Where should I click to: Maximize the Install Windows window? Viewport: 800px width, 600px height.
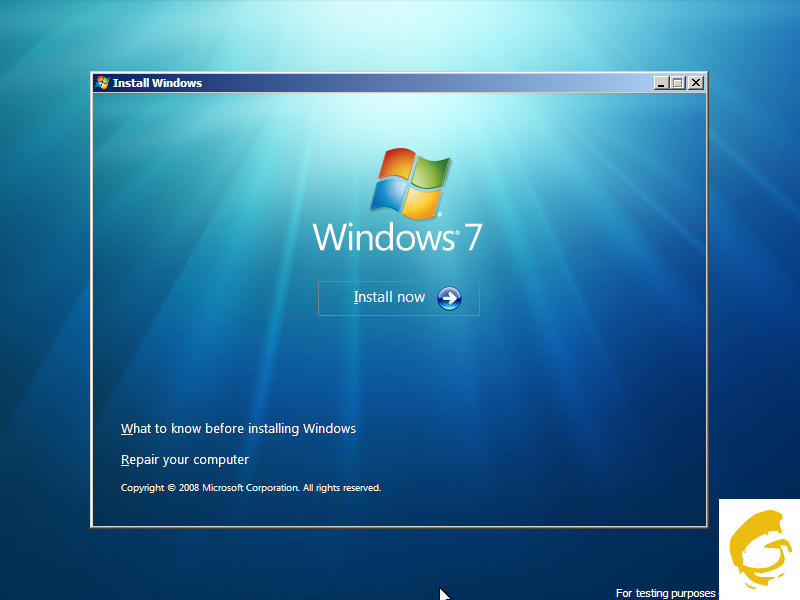pos(678,83)
